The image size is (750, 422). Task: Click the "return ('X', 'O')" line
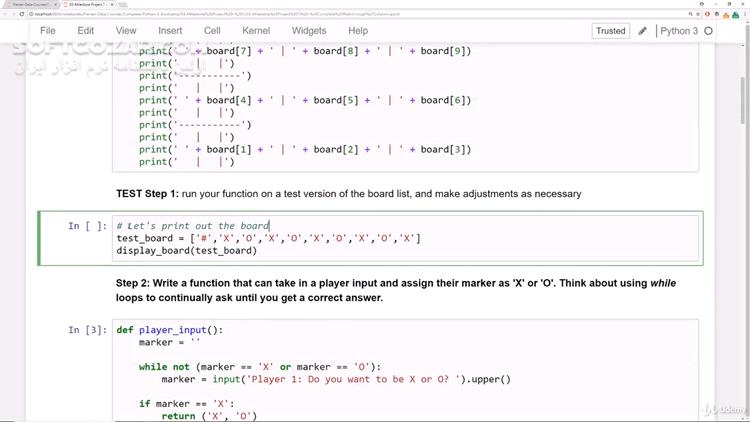pyautogui.click(x=209, y=416)
